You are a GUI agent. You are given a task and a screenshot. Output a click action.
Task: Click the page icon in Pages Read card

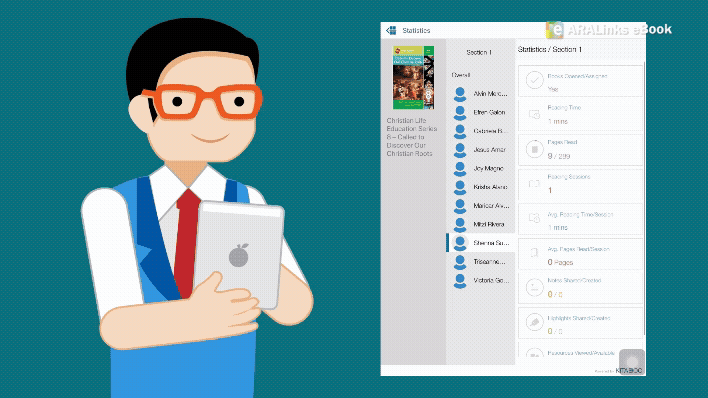coord(534,149)
